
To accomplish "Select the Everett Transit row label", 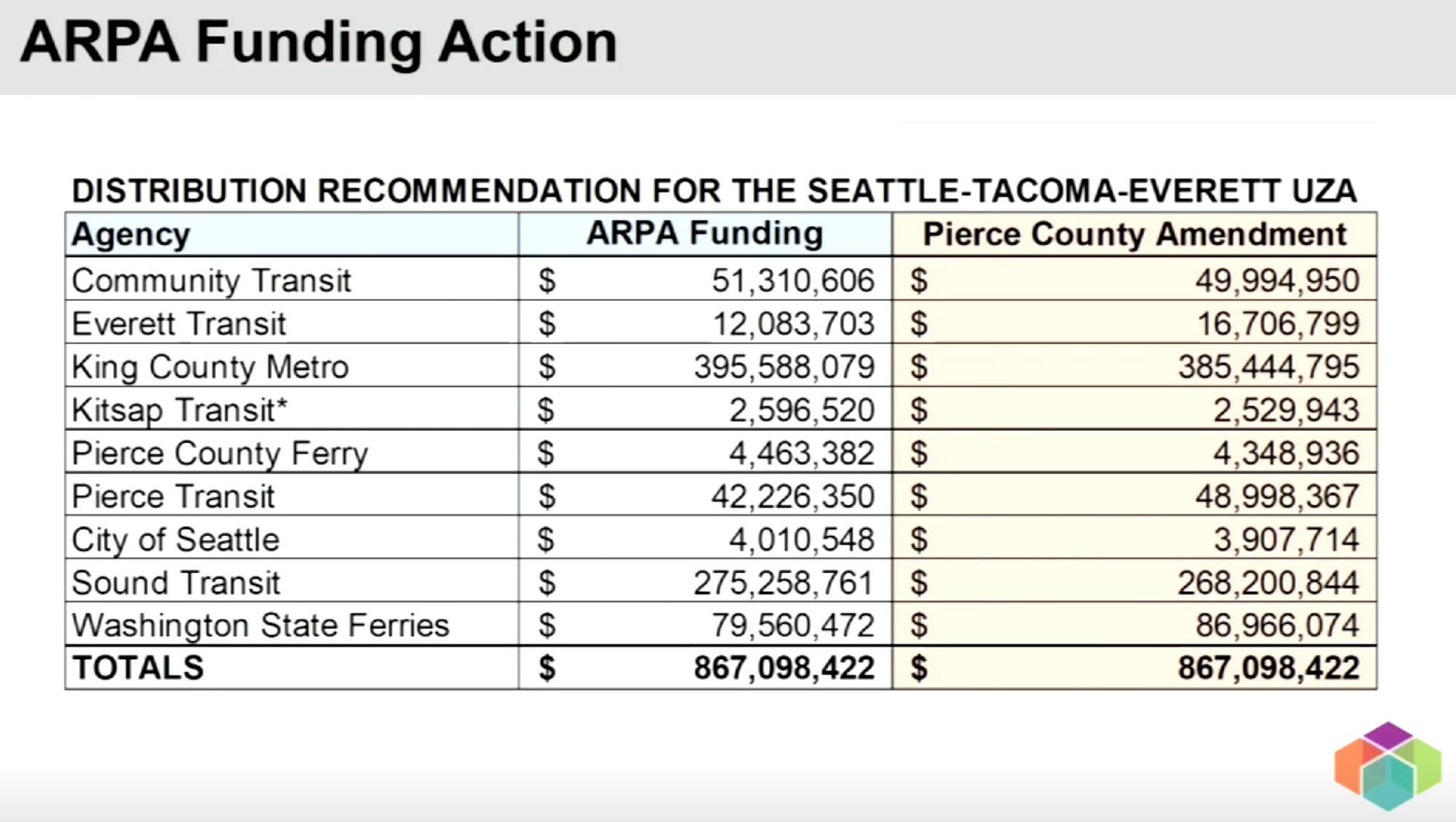I will click(179, 324).
